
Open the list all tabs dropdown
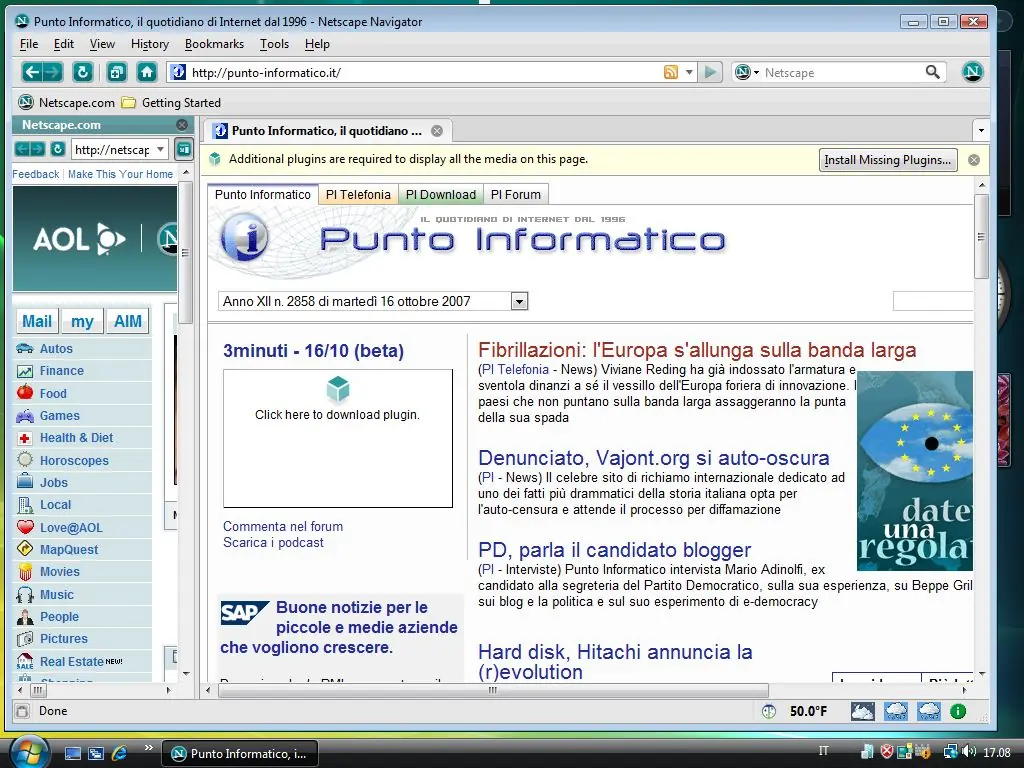click(x=981, y=131)
